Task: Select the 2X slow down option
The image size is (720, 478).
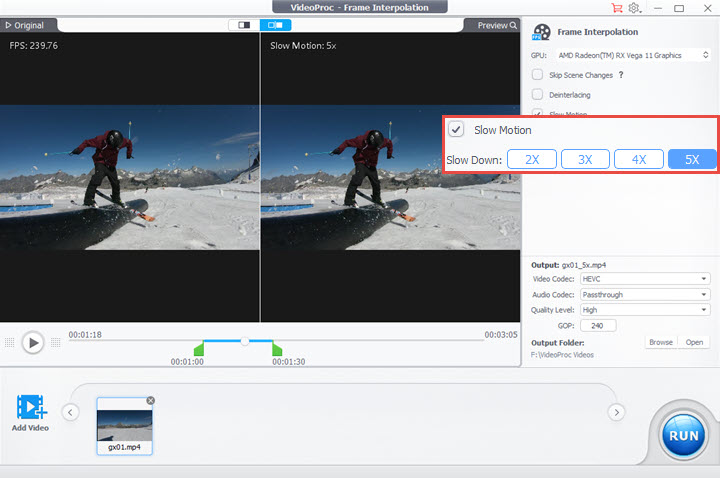Action: point(532,159)
